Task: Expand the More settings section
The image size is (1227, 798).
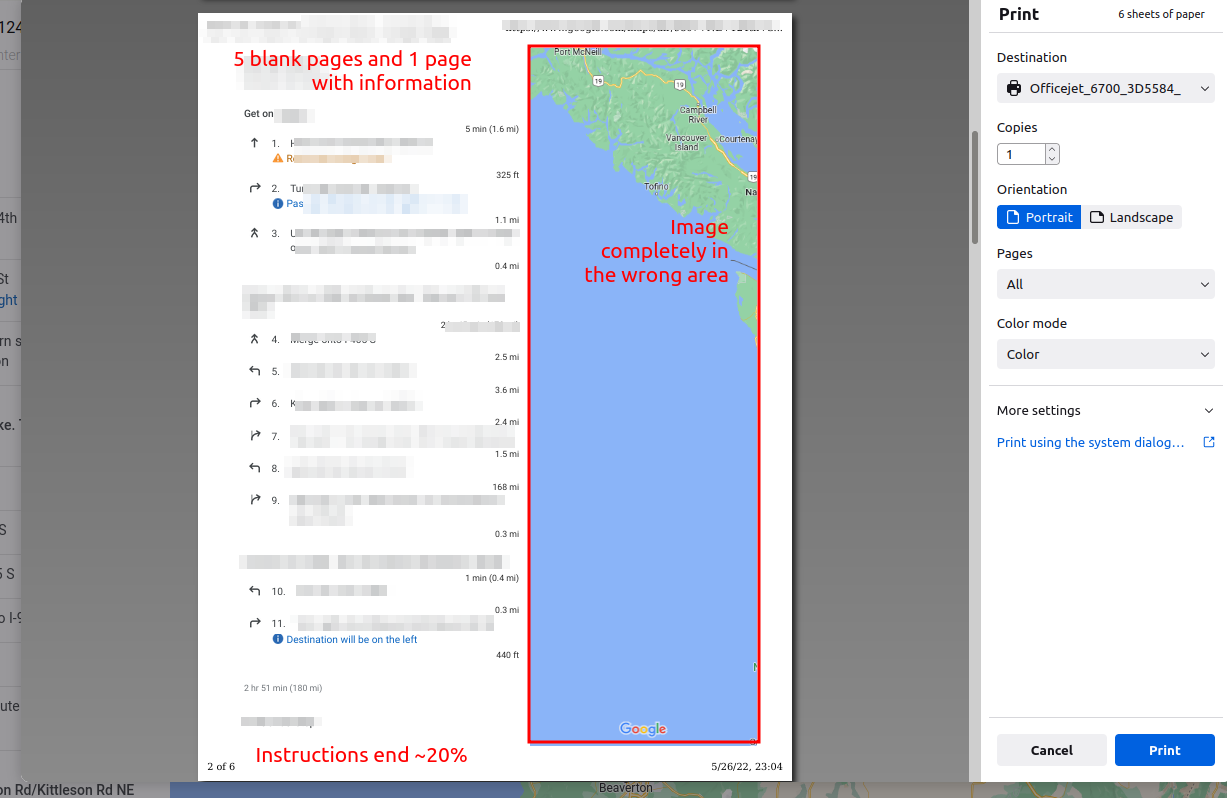Action: 1105,410
